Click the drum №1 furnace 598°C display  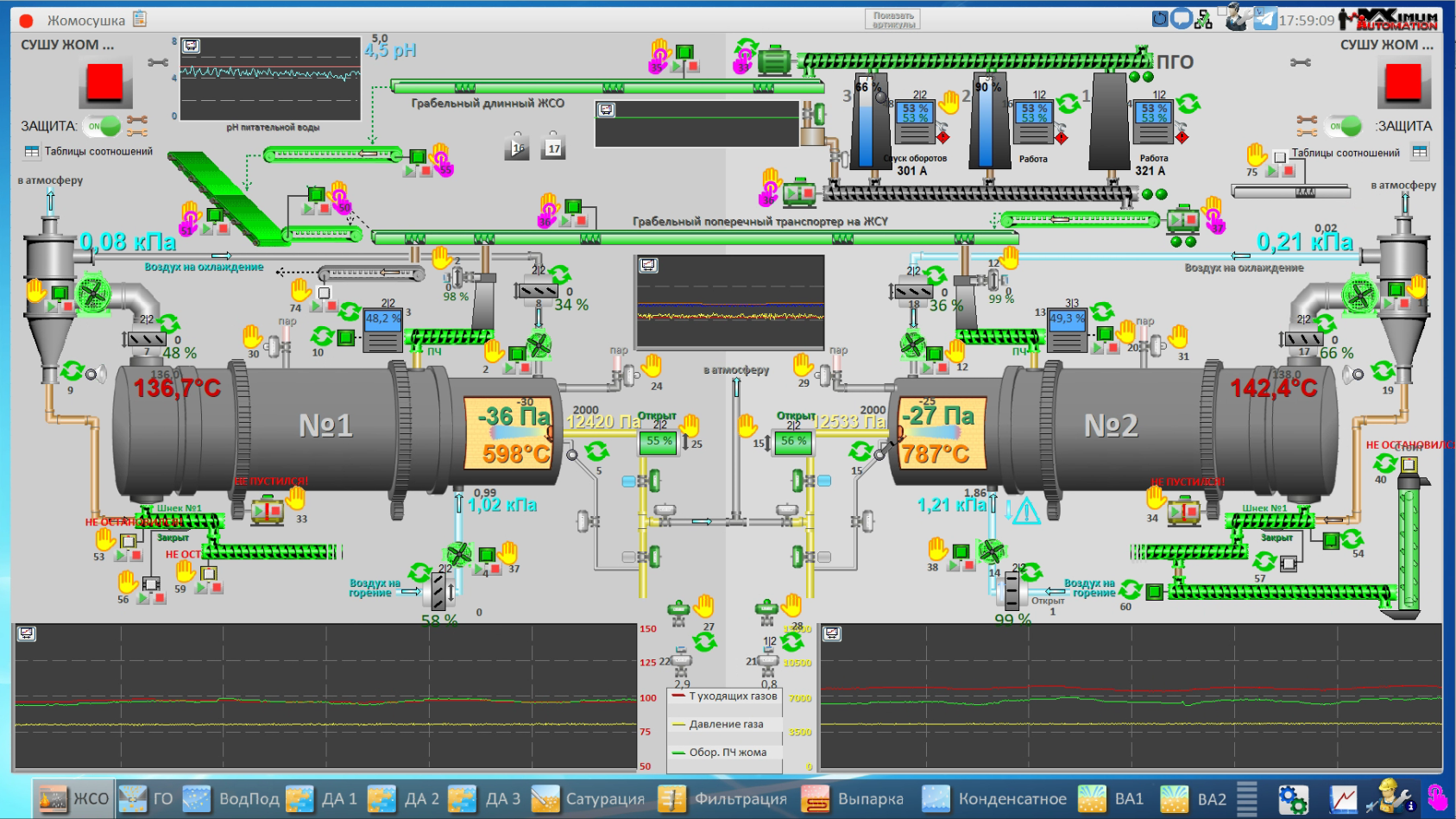pos(514,453)
